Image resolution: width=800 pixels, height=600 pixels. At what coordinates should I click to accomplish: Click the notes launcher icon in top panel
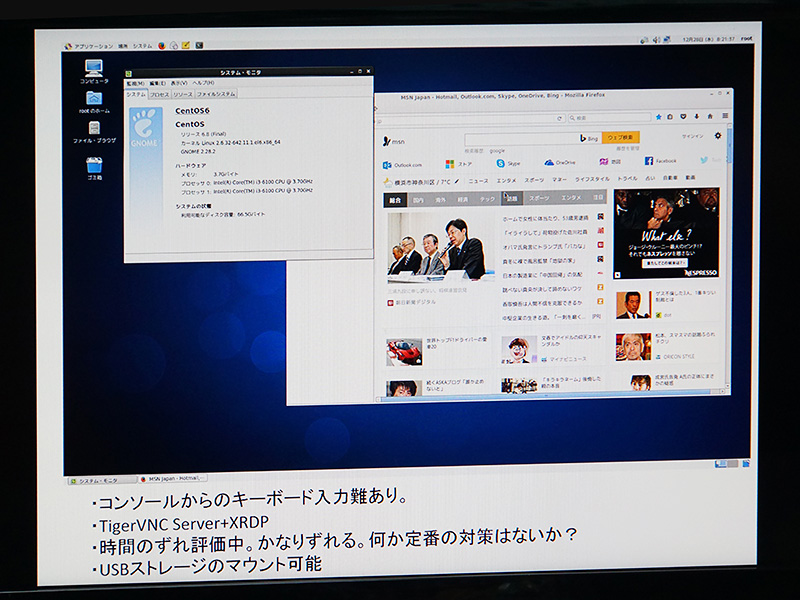pyautogui.click(x=186, y=45)
